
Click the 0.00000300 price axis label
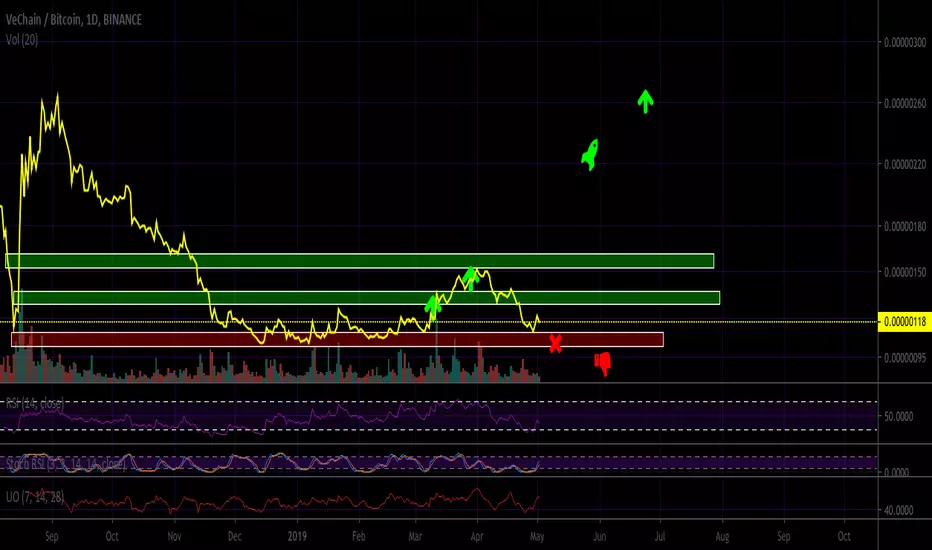(x=905, y=42)
